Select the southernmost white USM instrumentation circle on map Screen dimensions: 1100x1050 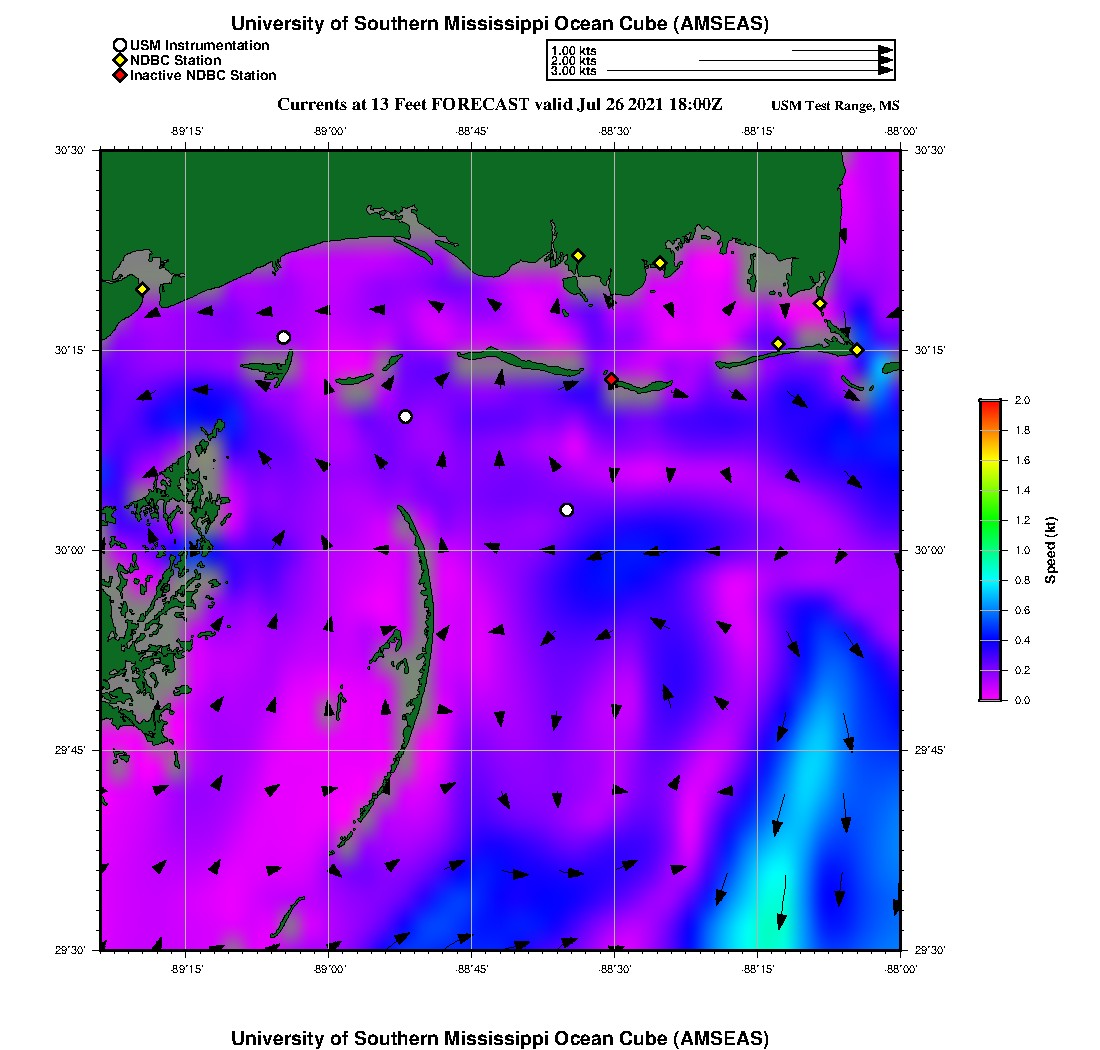(567, 510)
